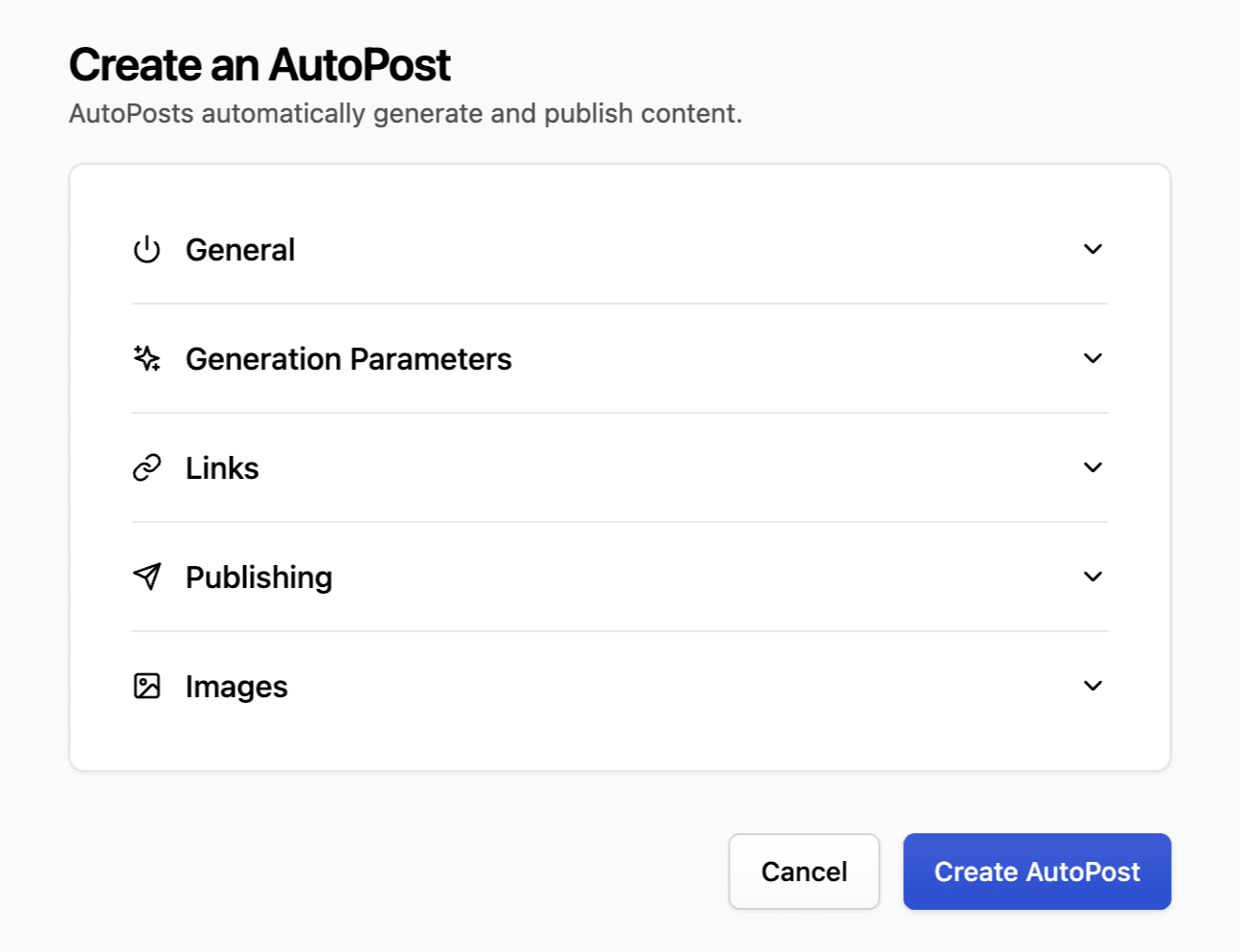Click the chevron beside General
The width and height of the screenshot is (1240, 952).
[x=1093, y=249]
